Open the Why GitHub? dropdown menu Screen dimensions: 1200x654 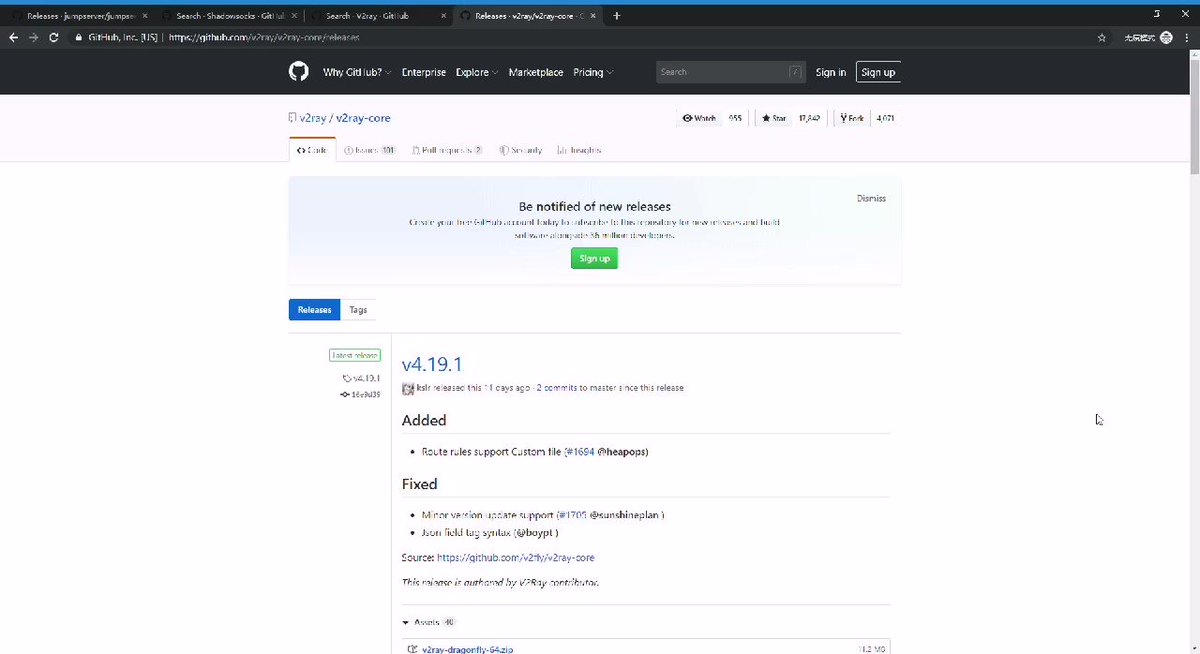click(x=358, y=72)
